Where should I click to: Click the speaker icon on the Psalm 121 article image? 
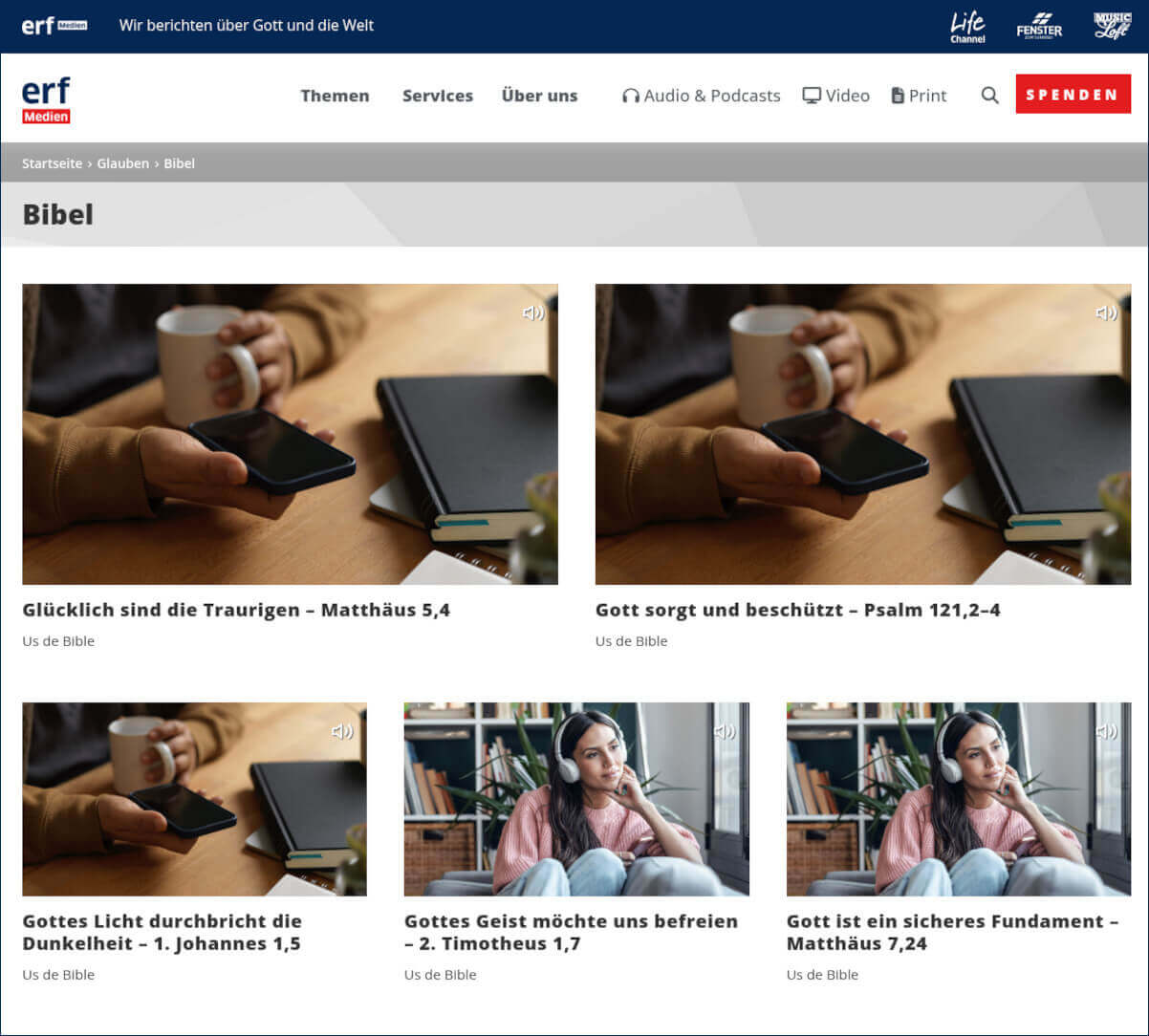1107,312
